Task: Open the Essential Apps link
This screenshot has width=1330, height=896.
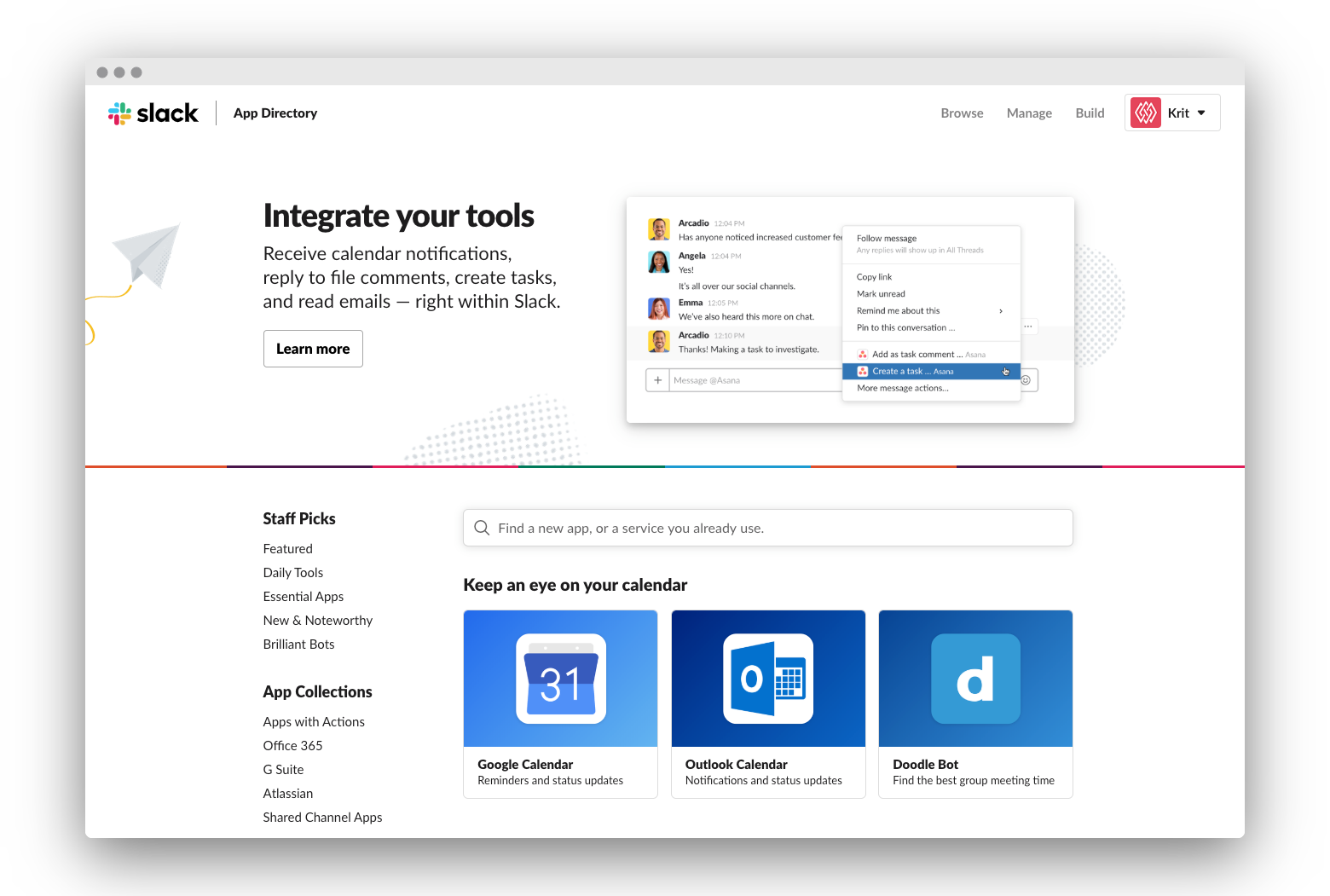Action: tap(304, 597)
